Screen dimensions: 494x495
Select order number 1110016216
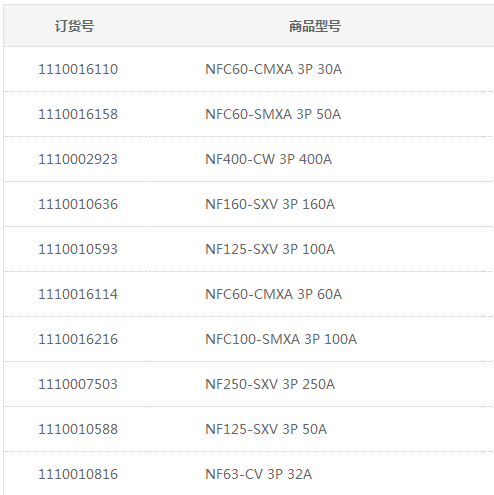click(78, 339)
